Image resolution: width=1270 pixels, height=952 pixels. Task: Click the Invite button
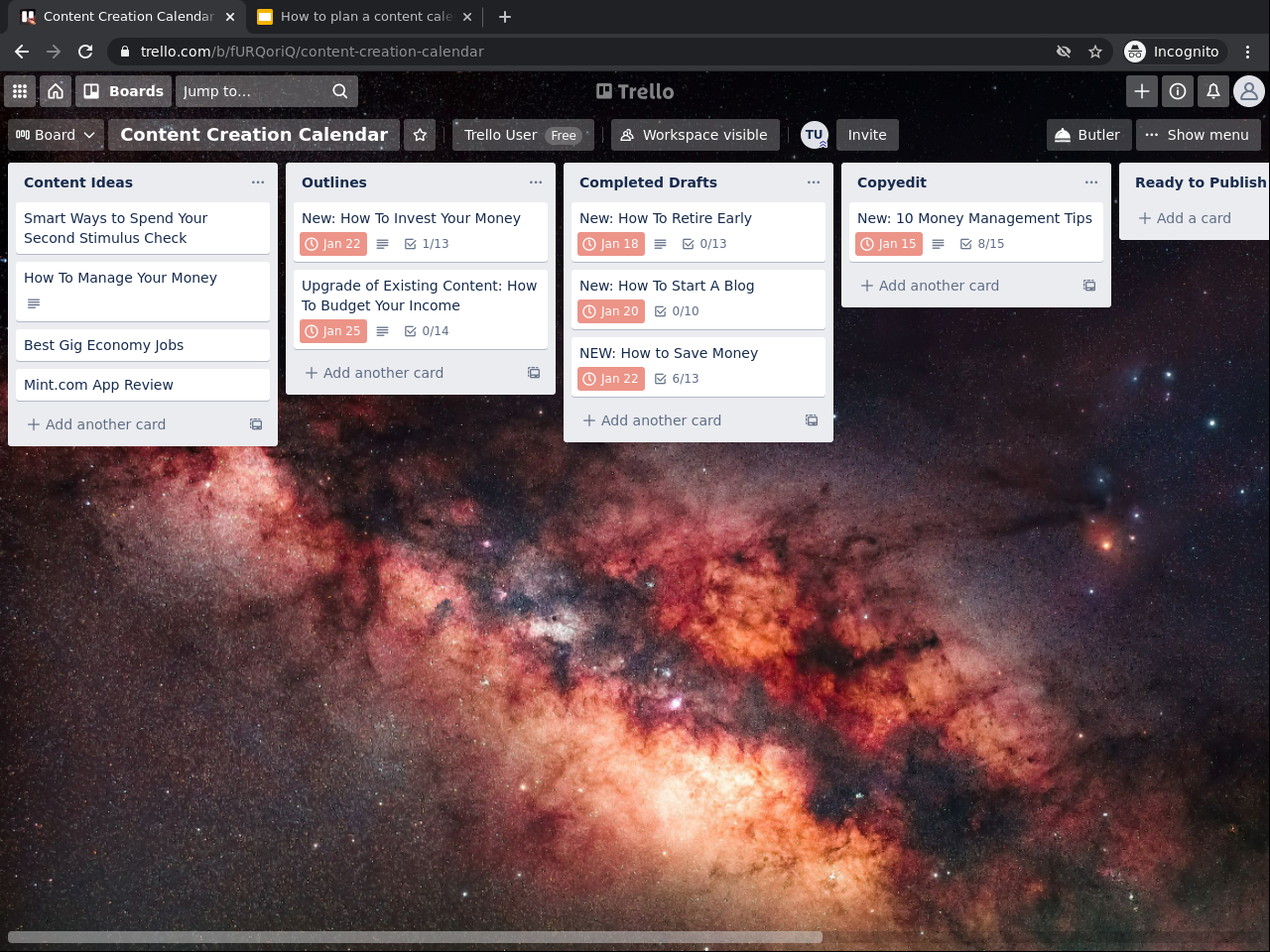(x=867, y=135)
